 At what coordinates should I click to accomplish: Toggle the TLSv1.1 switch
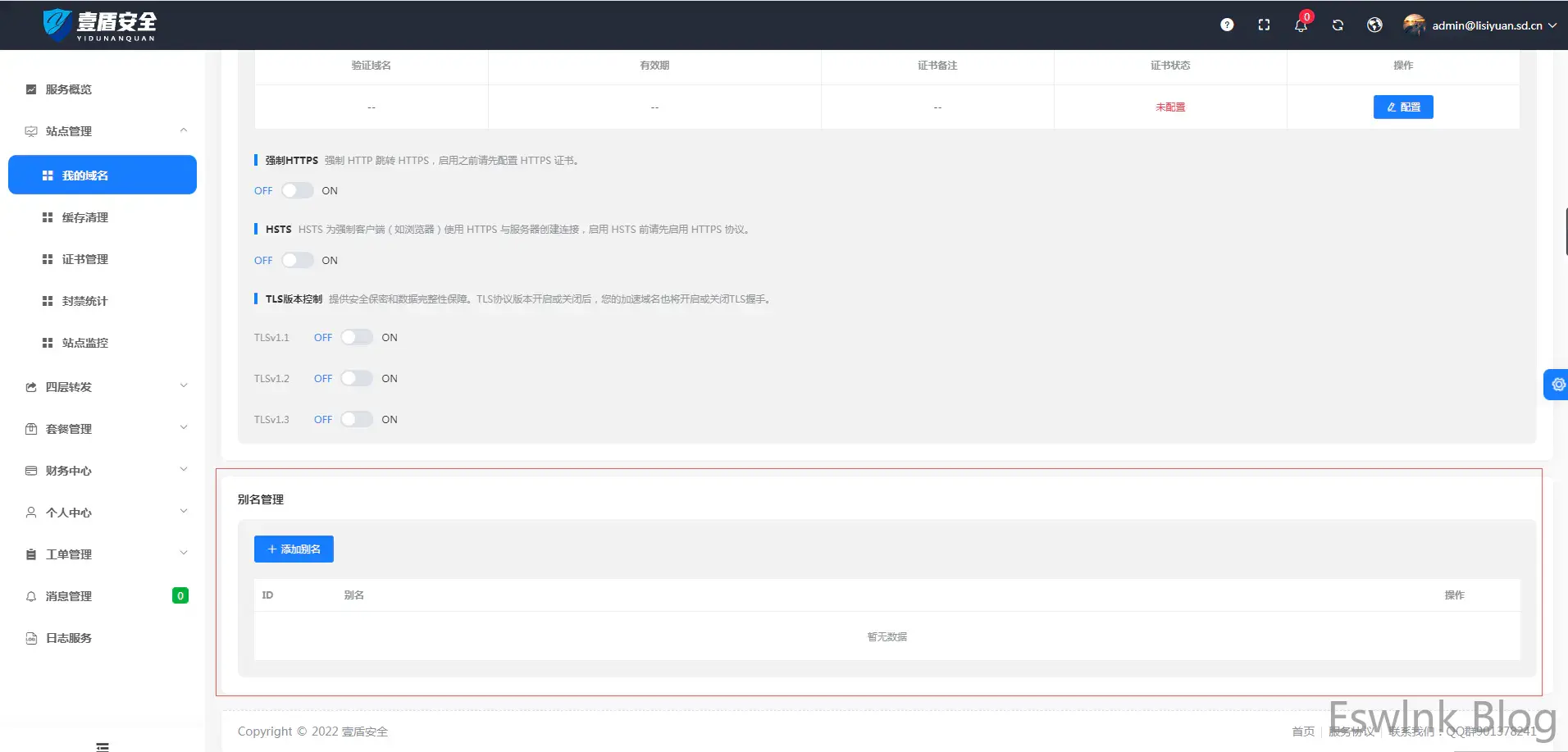(x=357, y=337)
